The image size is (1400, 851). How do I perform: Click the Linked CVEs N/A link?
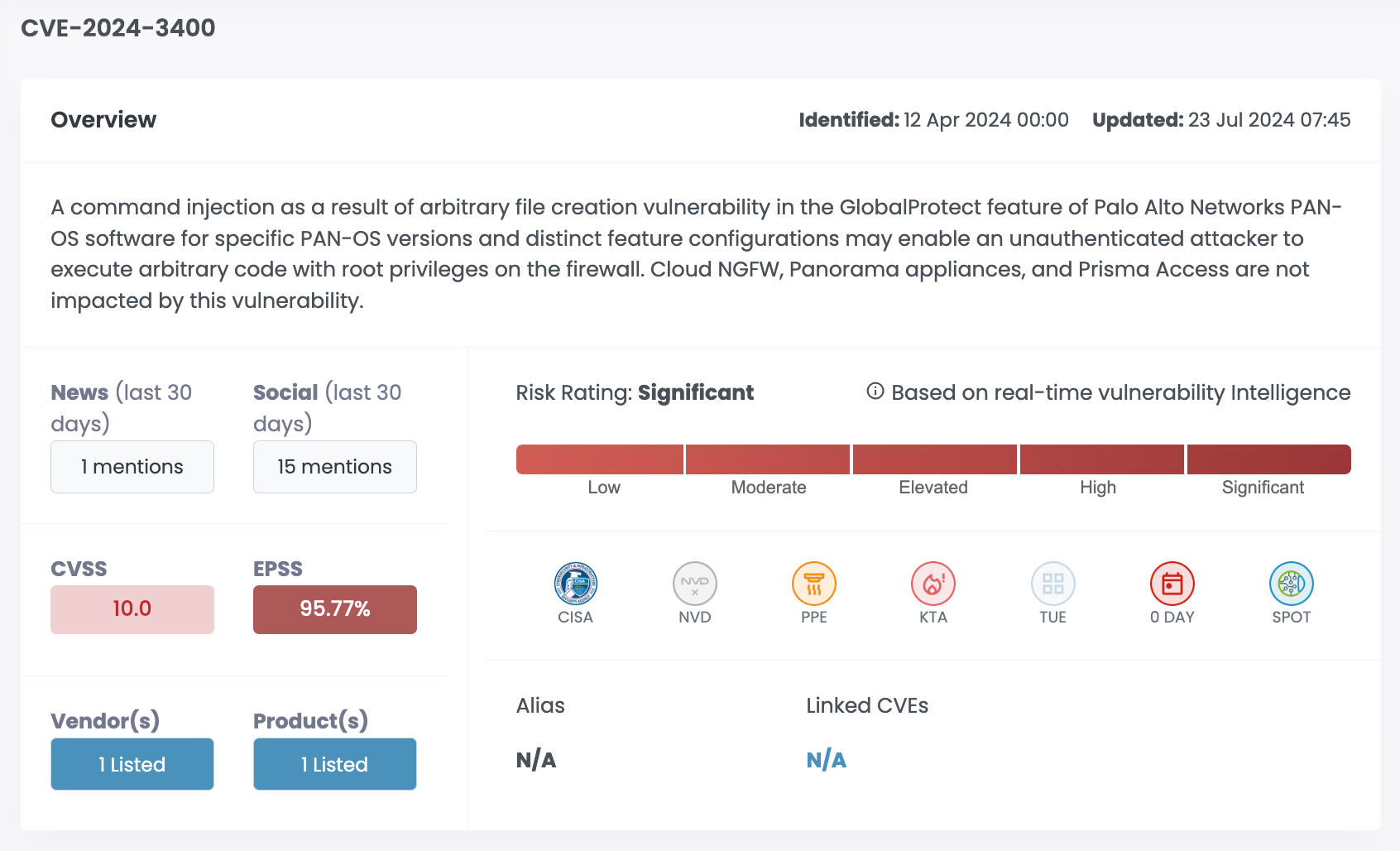[x=826, y=760]
